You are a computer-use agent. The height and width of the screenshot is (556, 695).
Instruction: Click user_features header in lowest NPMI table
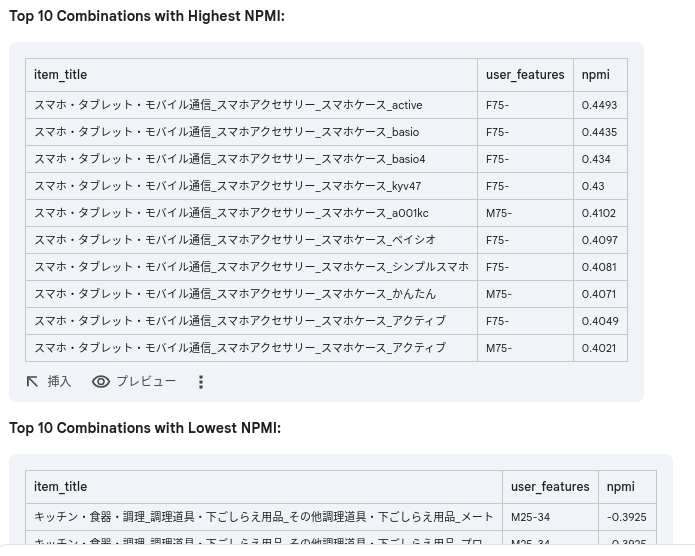pyautogui.click(x=550, y=487)
